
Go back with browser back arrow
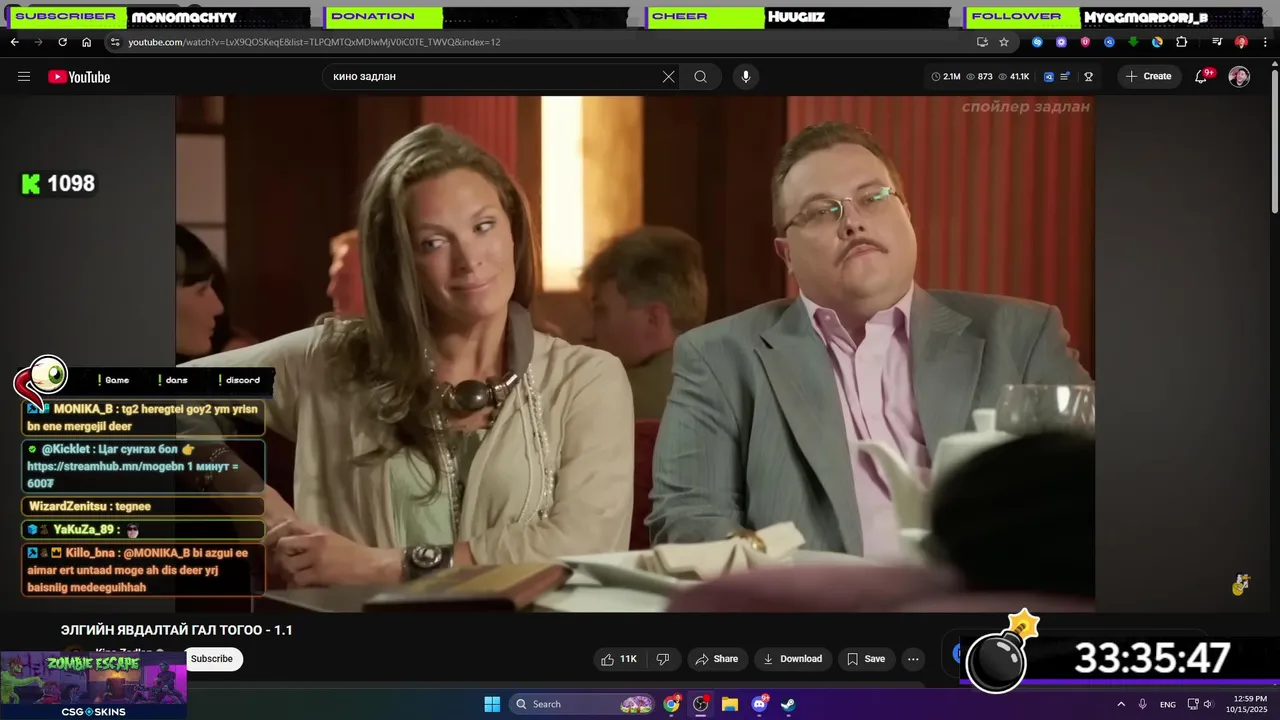coord(14,42)
